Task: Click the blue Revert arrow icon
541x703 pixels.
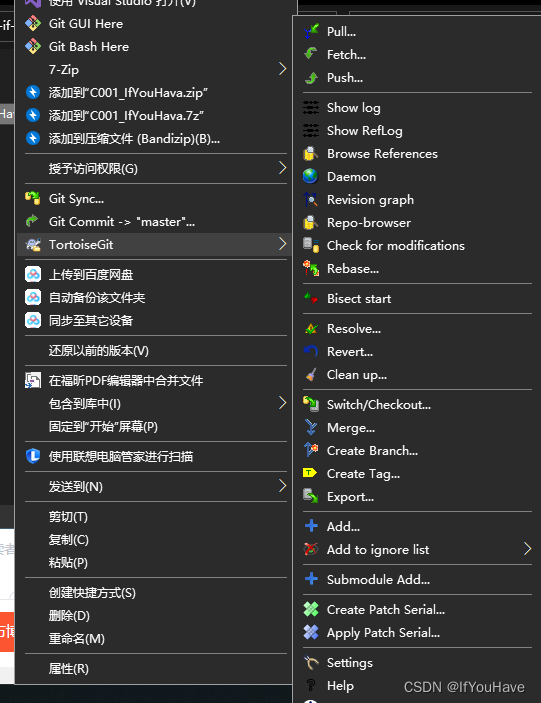Action: [311, 352]
